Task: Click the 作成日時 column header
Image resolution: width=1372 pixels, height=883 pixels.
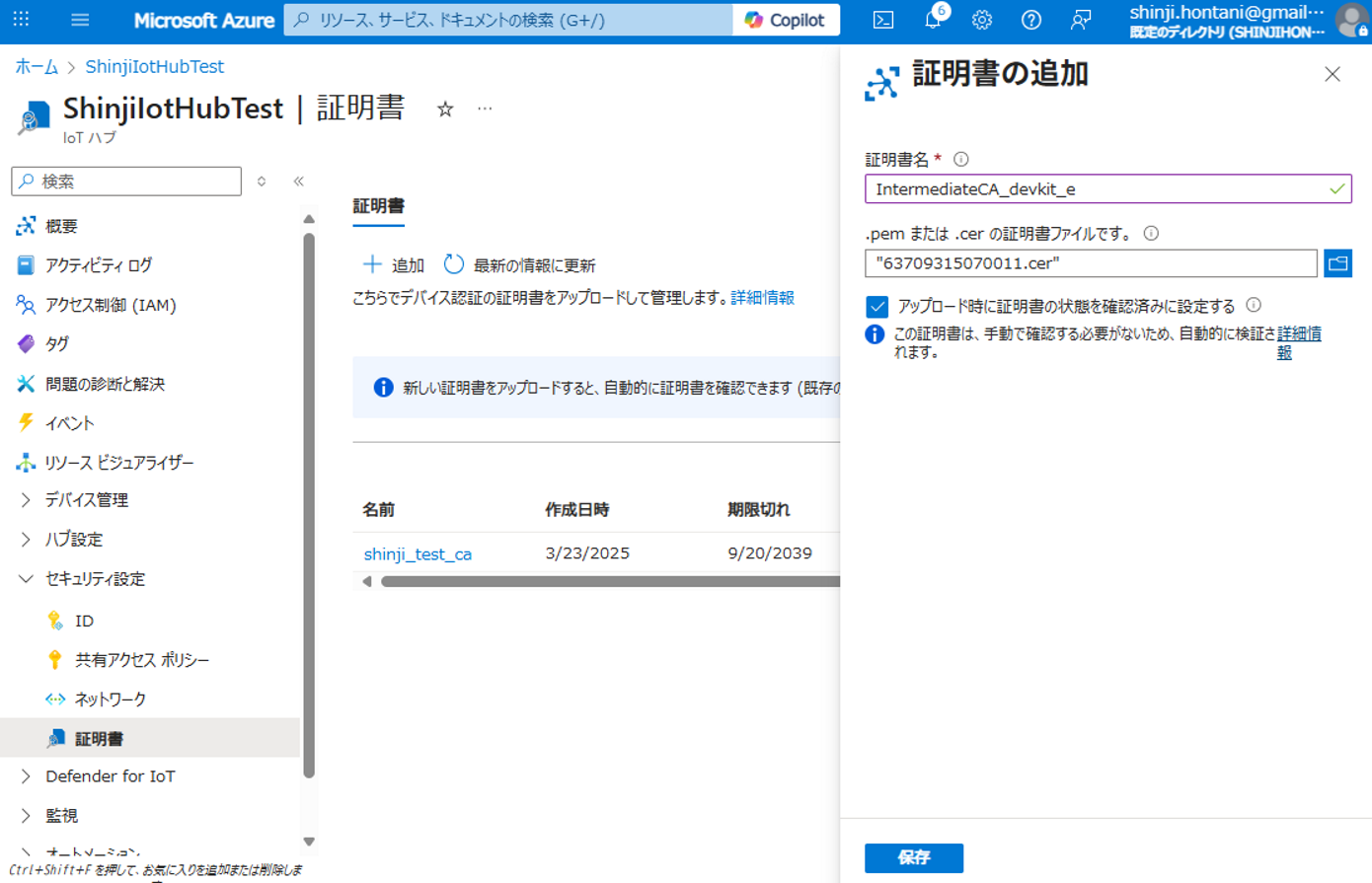Action: coord(577,510)
